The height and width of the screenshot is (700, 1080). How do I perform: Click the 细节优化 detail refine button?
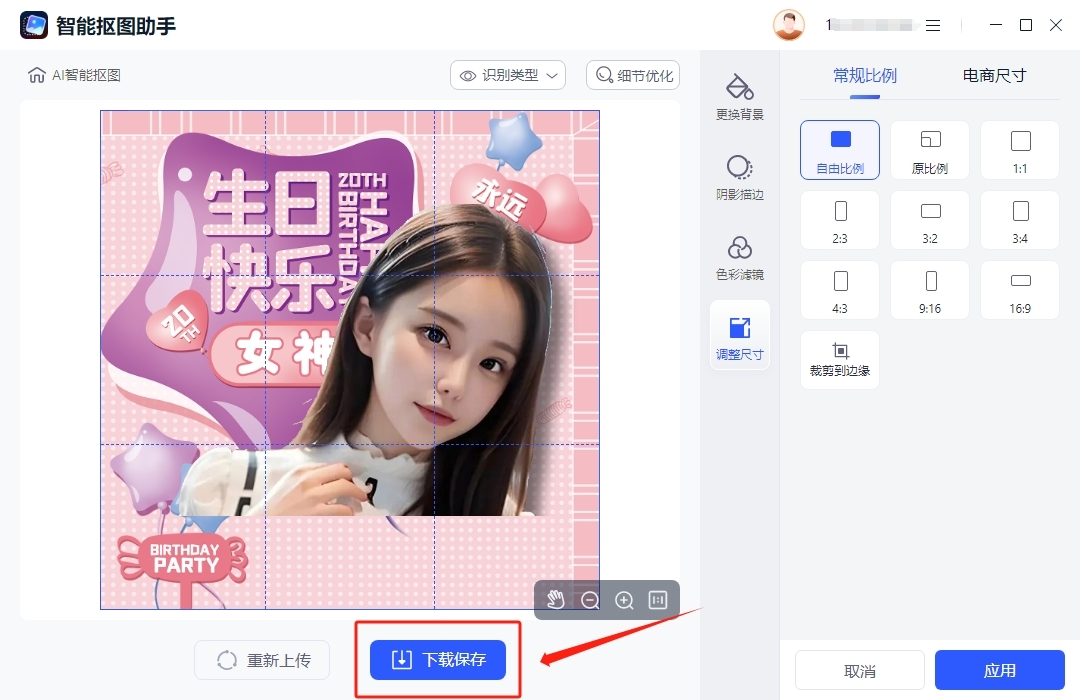pyautogui.click(x=633, y=75)
